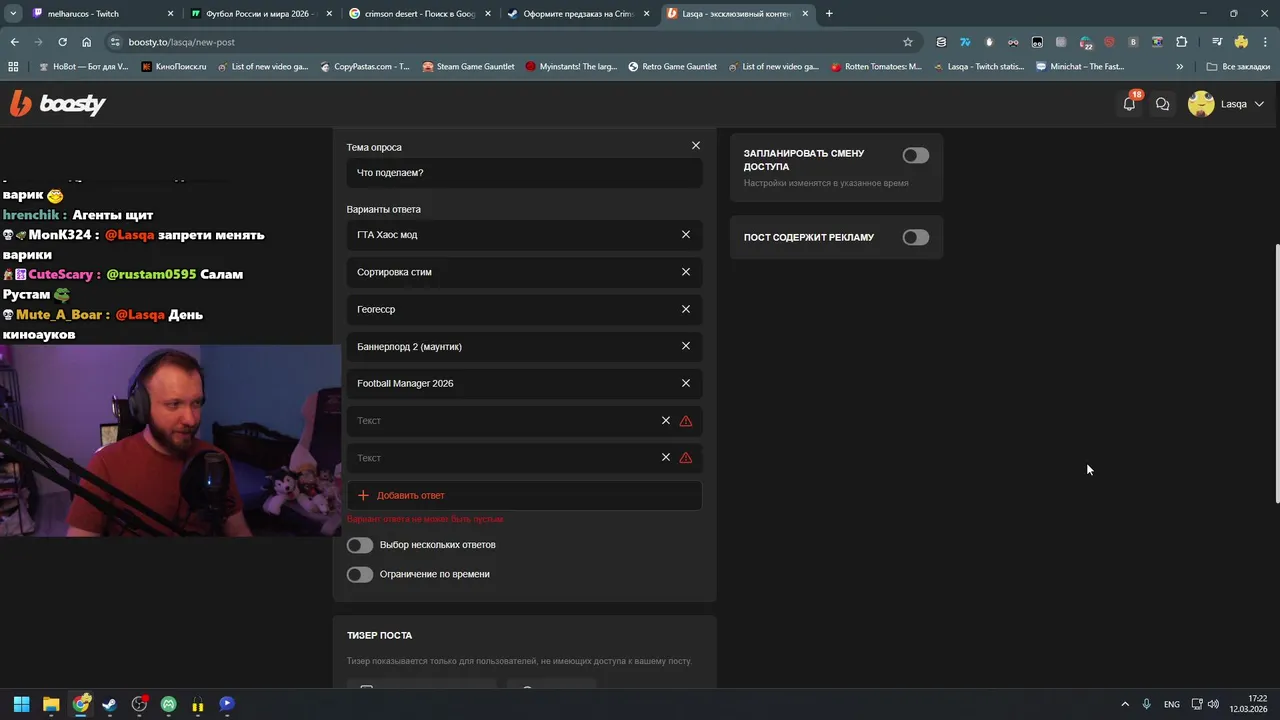Open the tab search dropdown arrow

pos(13,14)
